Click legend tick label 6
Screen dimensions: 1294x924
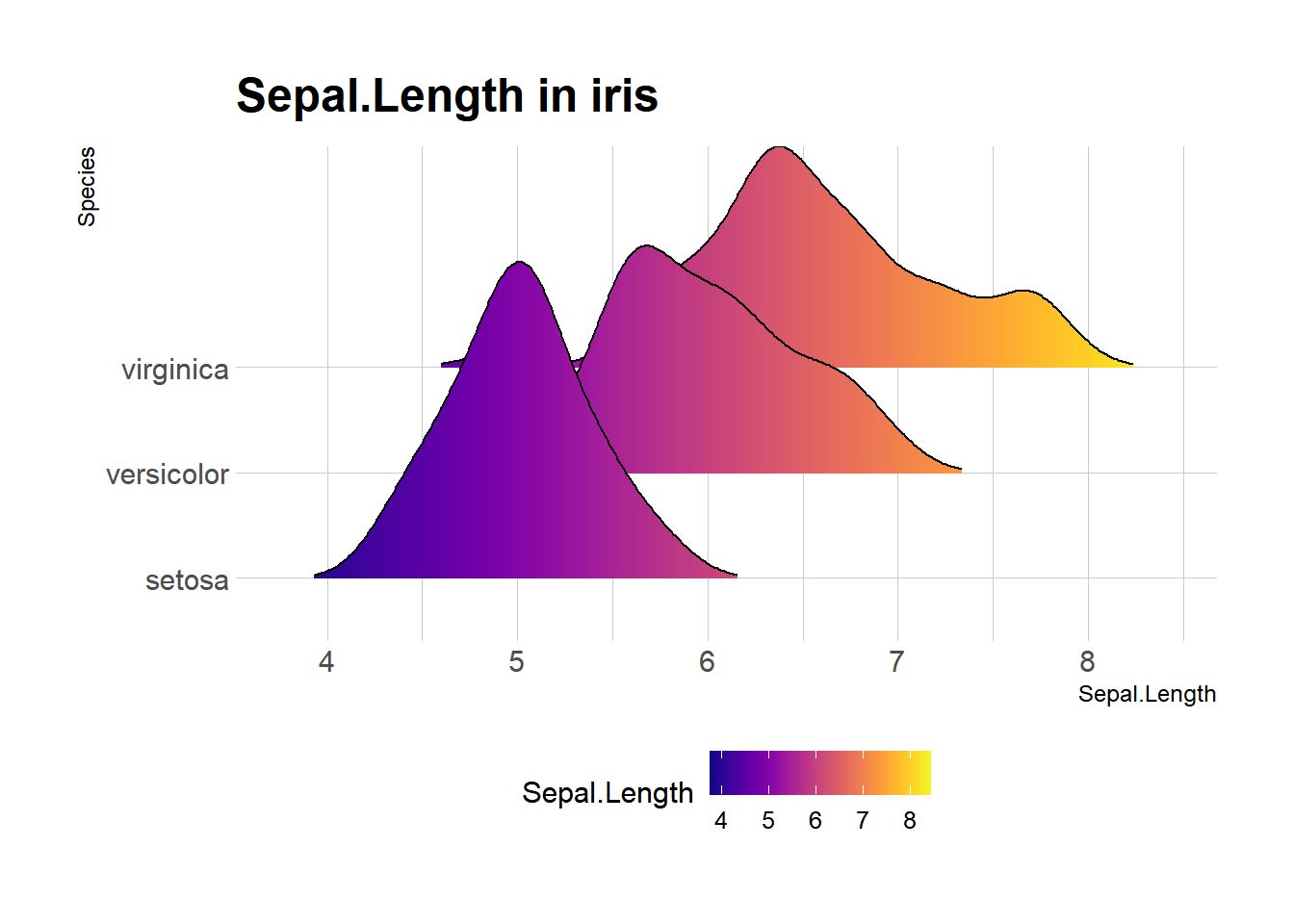[815, 821]
